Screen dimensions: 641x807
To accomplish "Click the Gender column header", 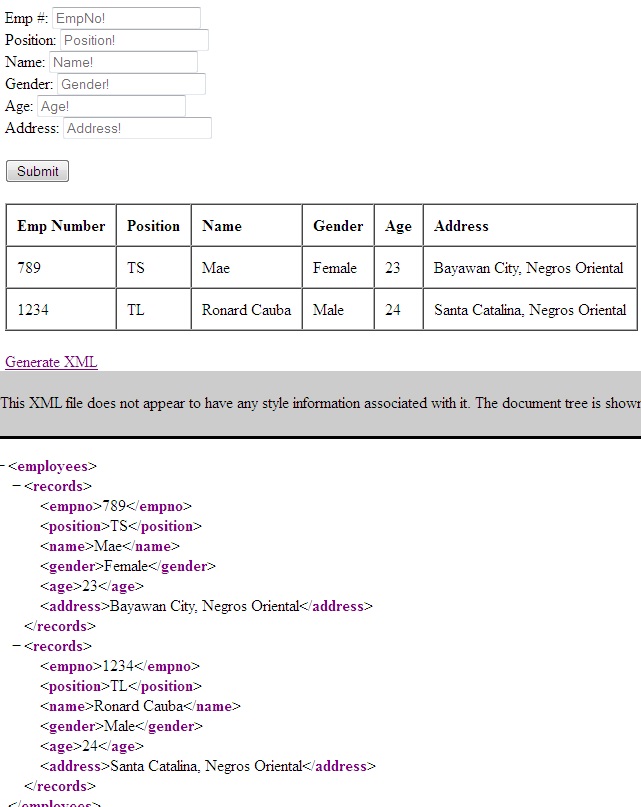I will [x=338, y=225].
